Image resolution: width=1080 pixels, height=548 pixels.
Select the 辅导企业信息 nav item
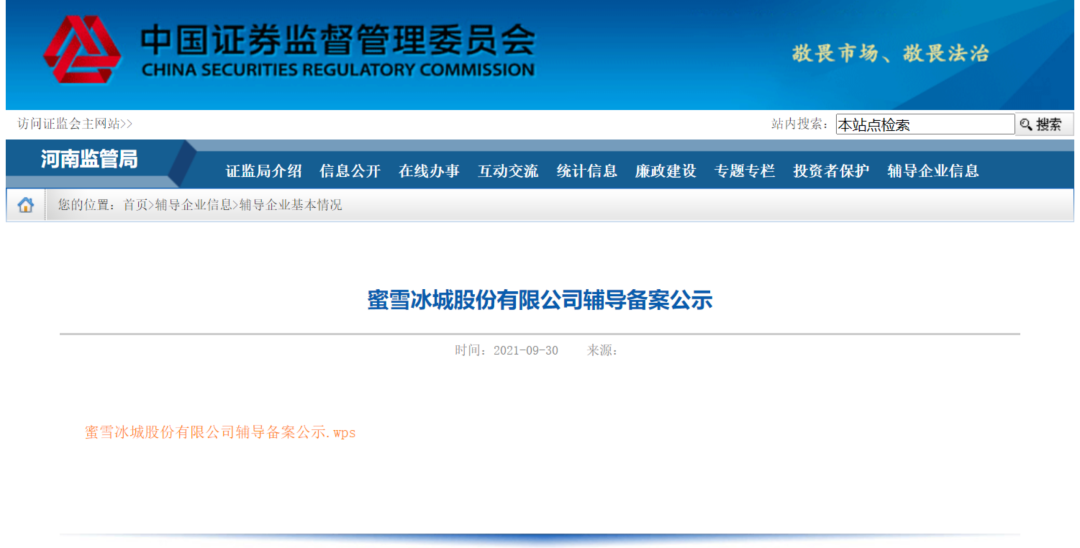pos(933,171)
